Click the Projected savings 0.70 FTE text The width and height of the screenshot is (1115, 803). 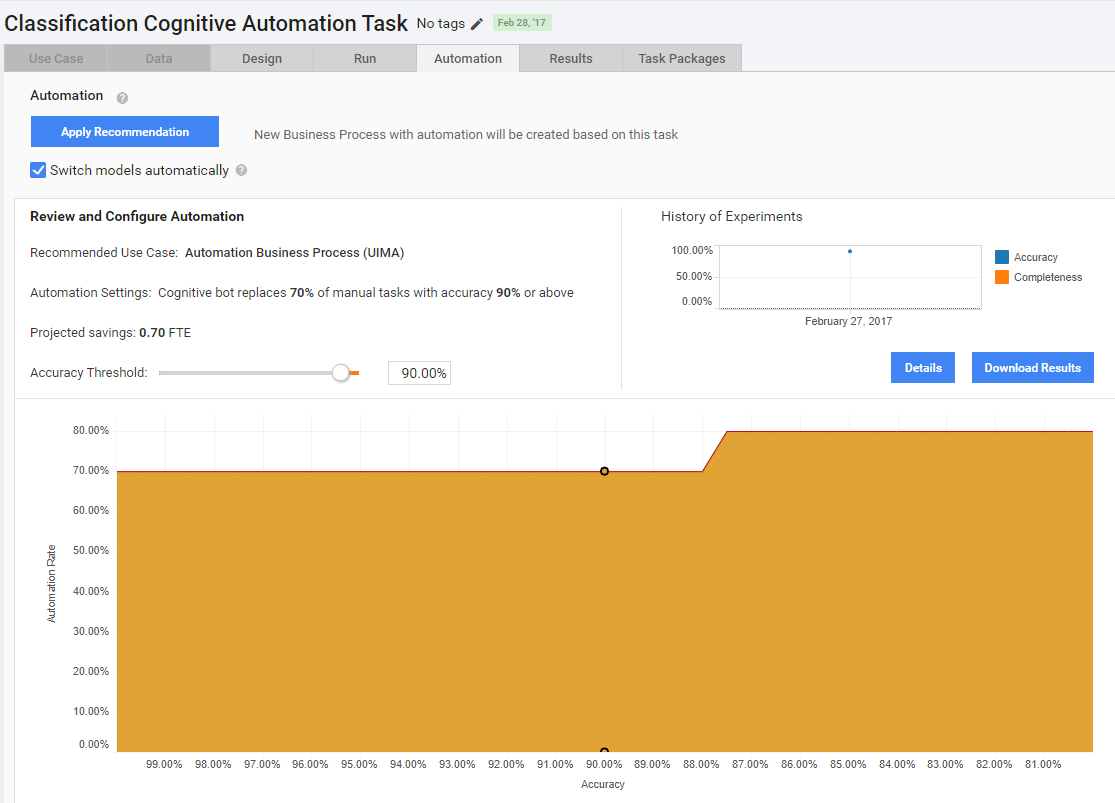coord(110,332)
